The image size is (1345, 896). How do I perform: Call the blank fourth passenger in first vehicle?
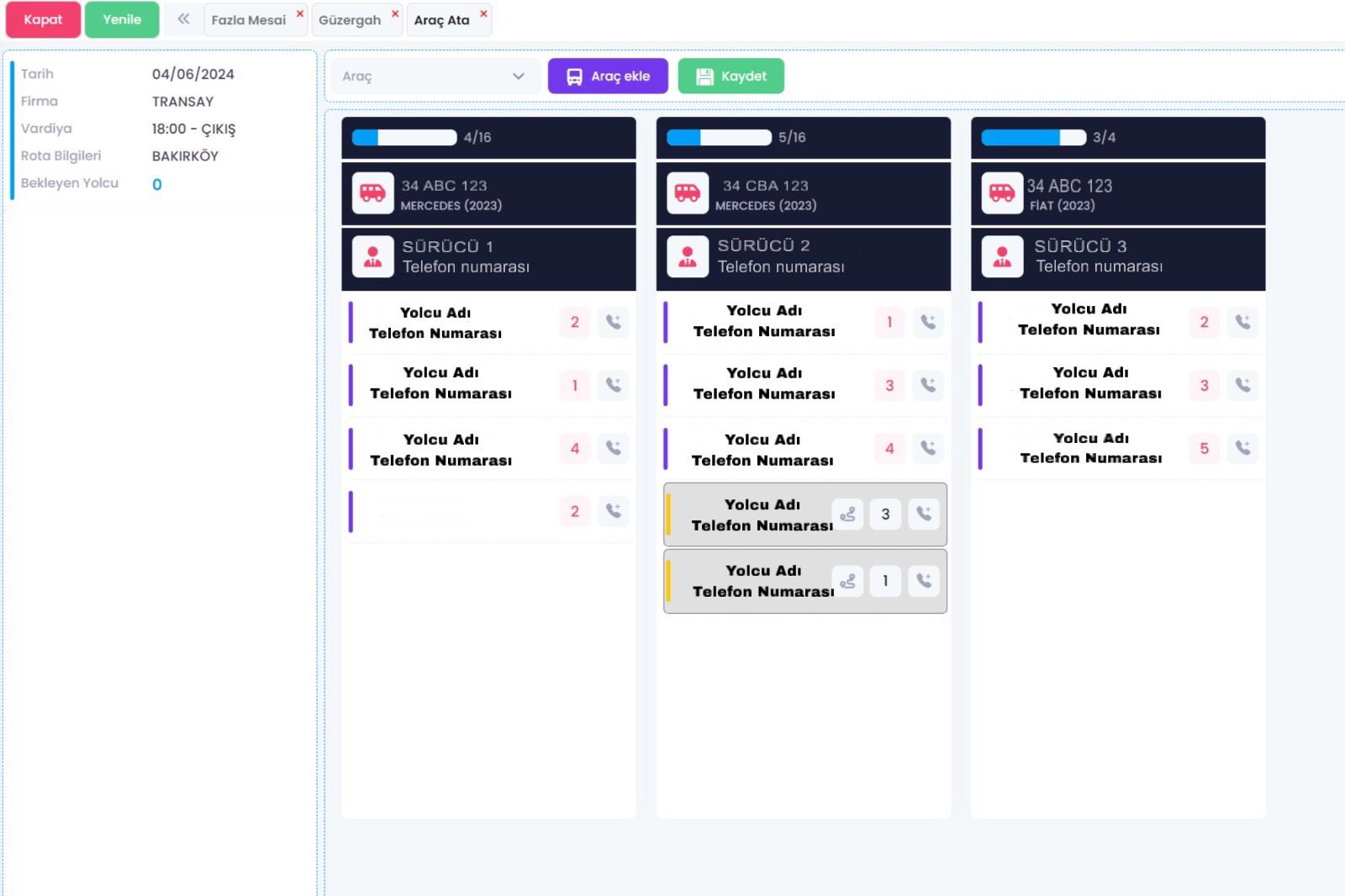click(614, 511)
